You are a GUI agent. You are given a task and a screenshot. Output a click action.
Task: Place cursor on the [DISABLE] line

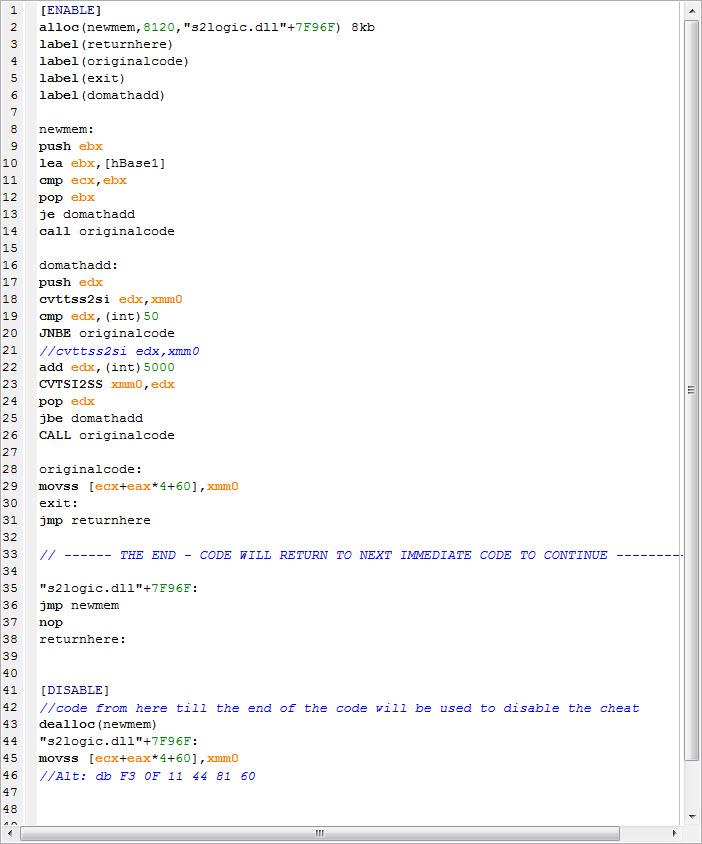pyautogui.click(x=75, y=690)
